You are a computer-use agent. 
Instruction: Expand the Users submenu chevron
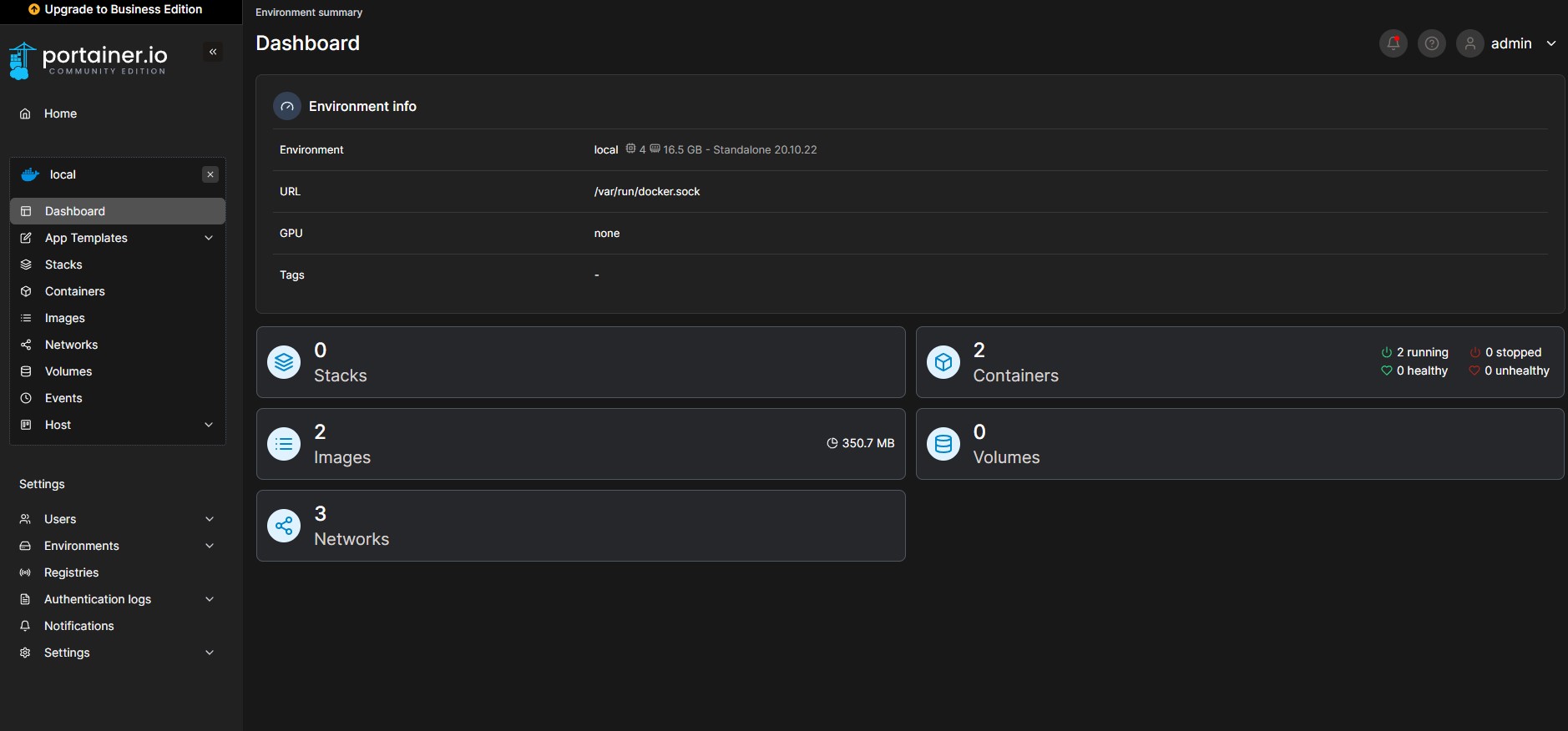tap(210, 519)
